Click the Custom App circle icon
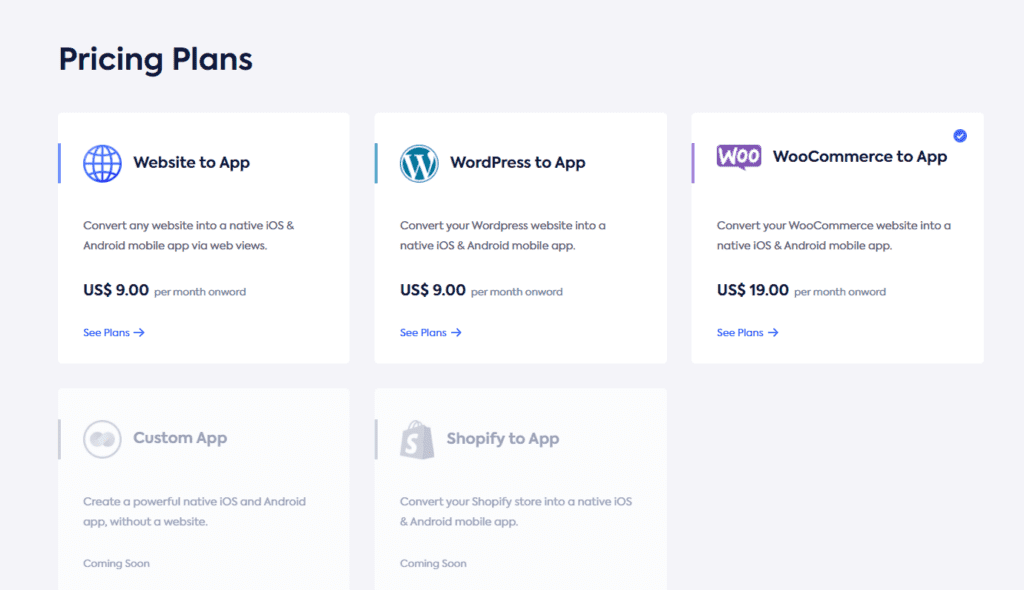The height and width of the screenshot is (590, 1024). tap(102, 439)
